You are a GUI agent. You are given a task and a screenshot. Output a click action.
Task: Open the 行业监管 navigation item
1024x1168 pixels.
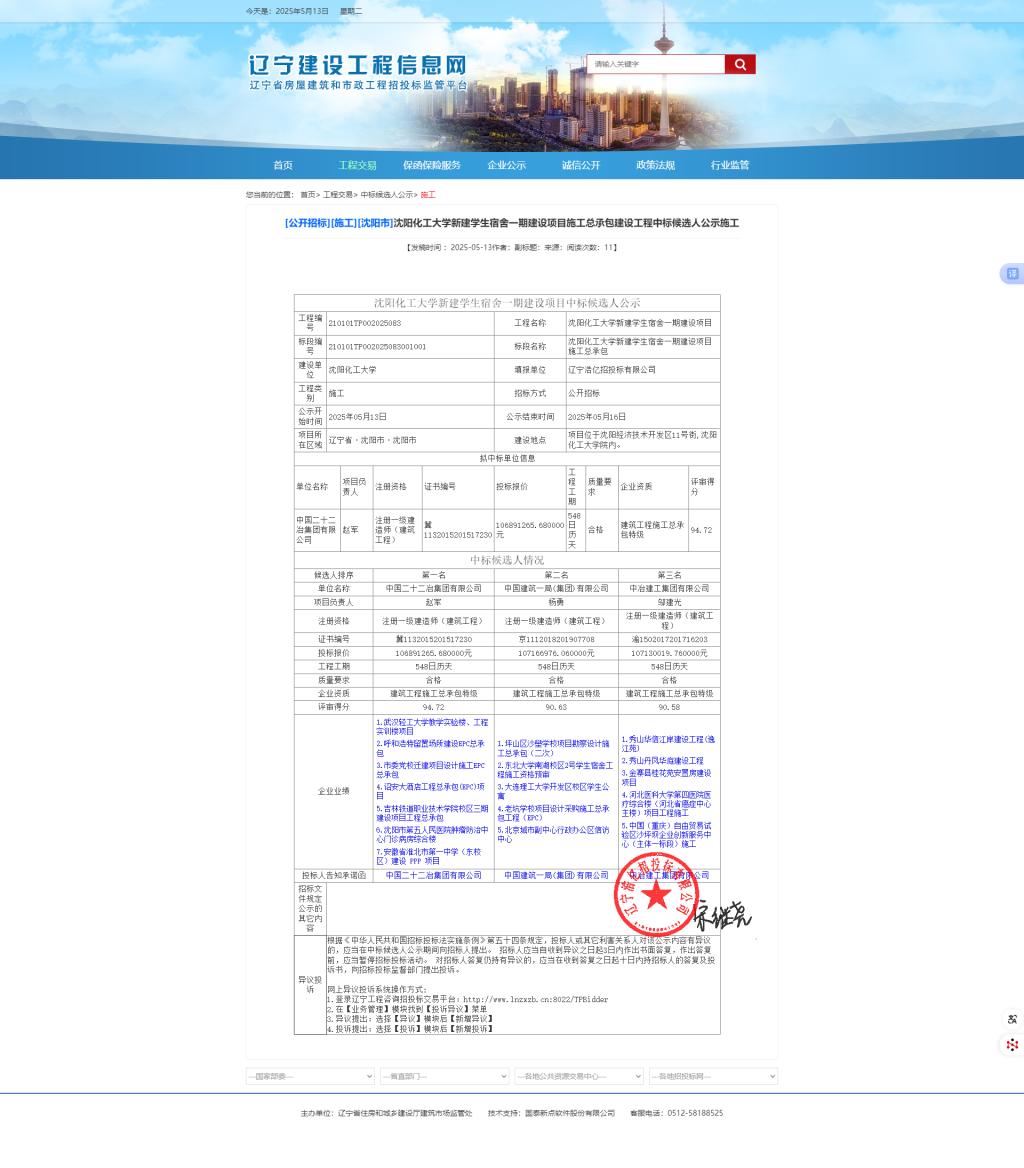click(730, 165)
